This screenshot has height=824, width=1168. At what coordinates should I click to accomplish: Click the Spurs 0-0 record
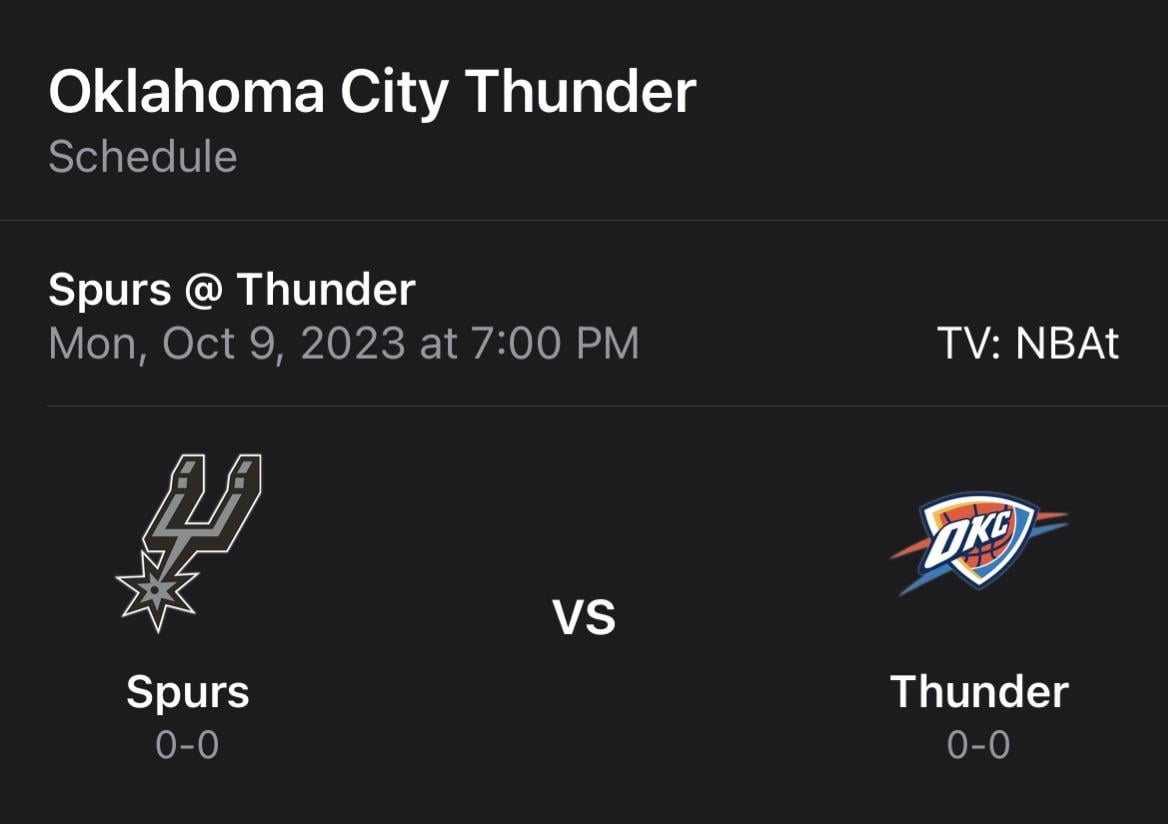click(187, 746)
